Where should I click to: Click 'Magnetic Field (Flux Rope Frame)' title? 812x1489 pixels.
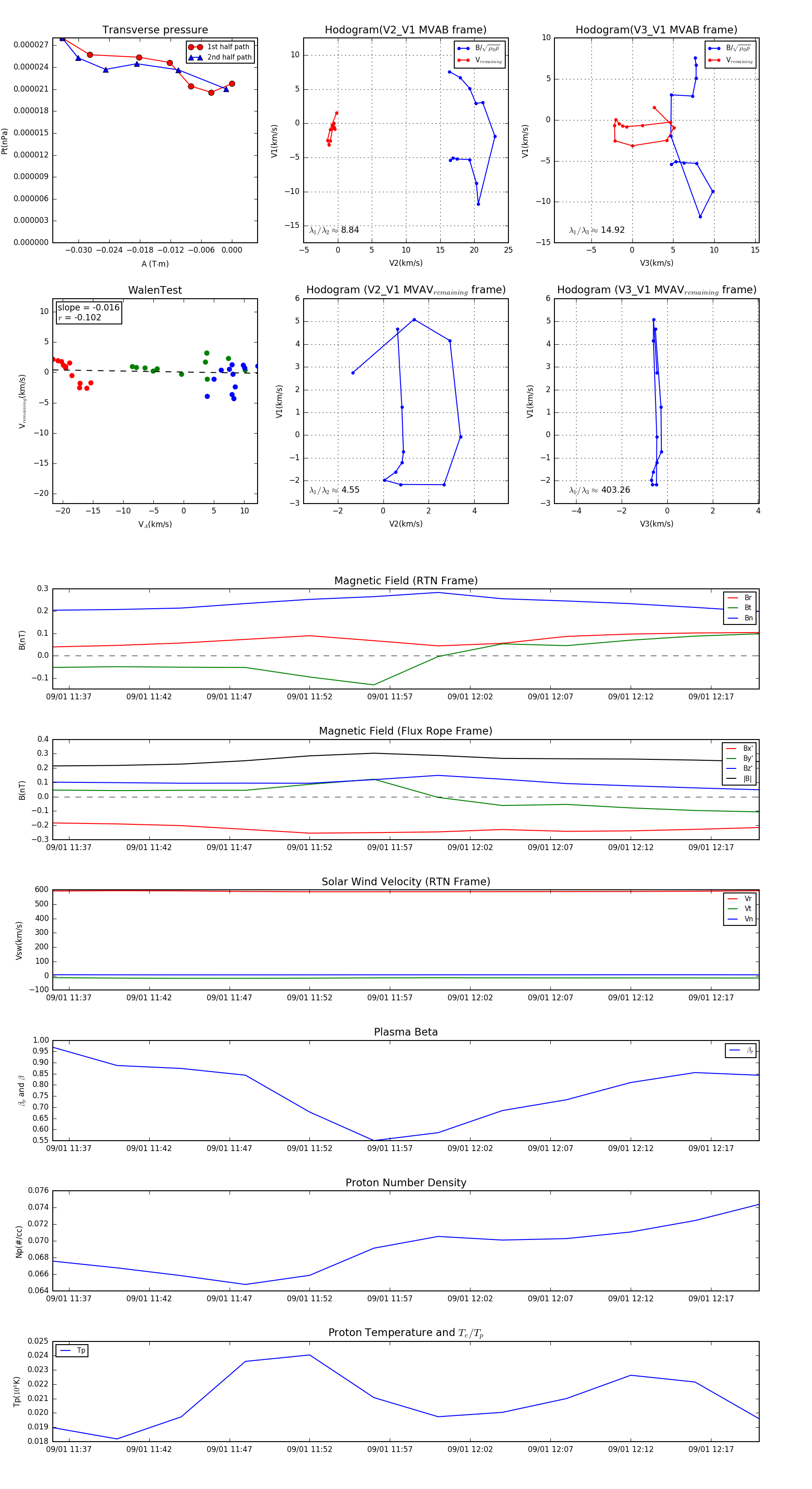[406, 731]
